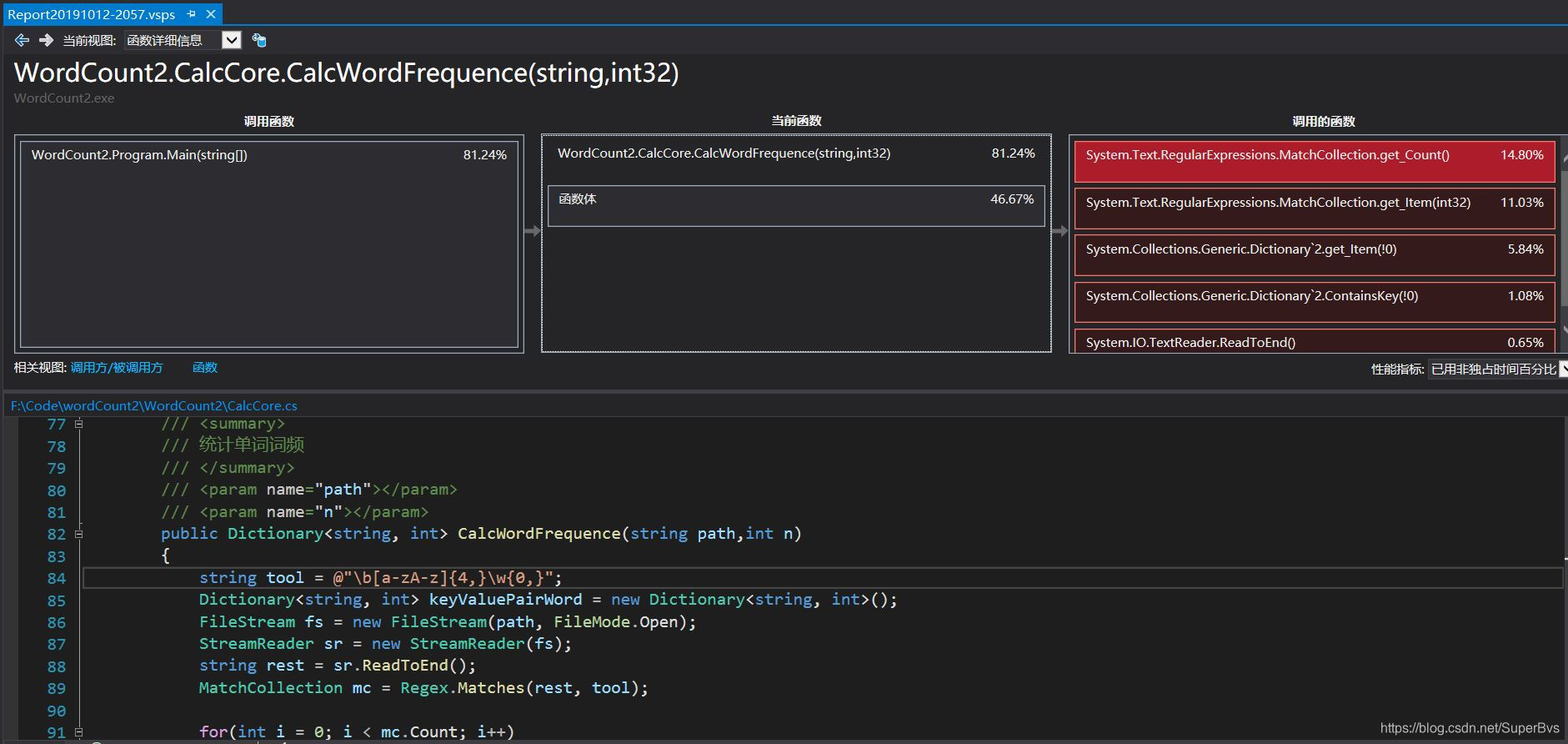This screenshot has height=744, width=1568.
Task: Click the 调用函数 column heading
Action: (x=268, y=122)
